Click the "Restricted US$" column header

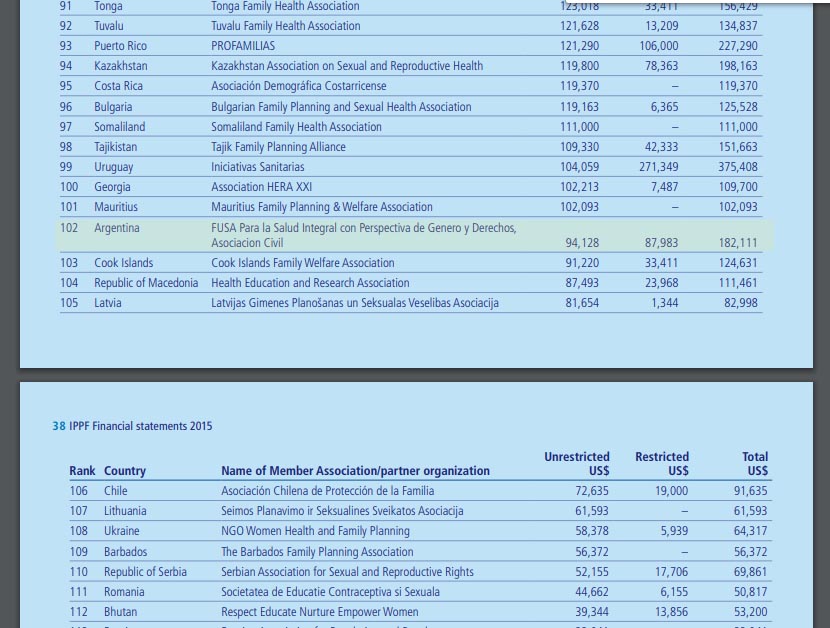[x=662, y=464]
